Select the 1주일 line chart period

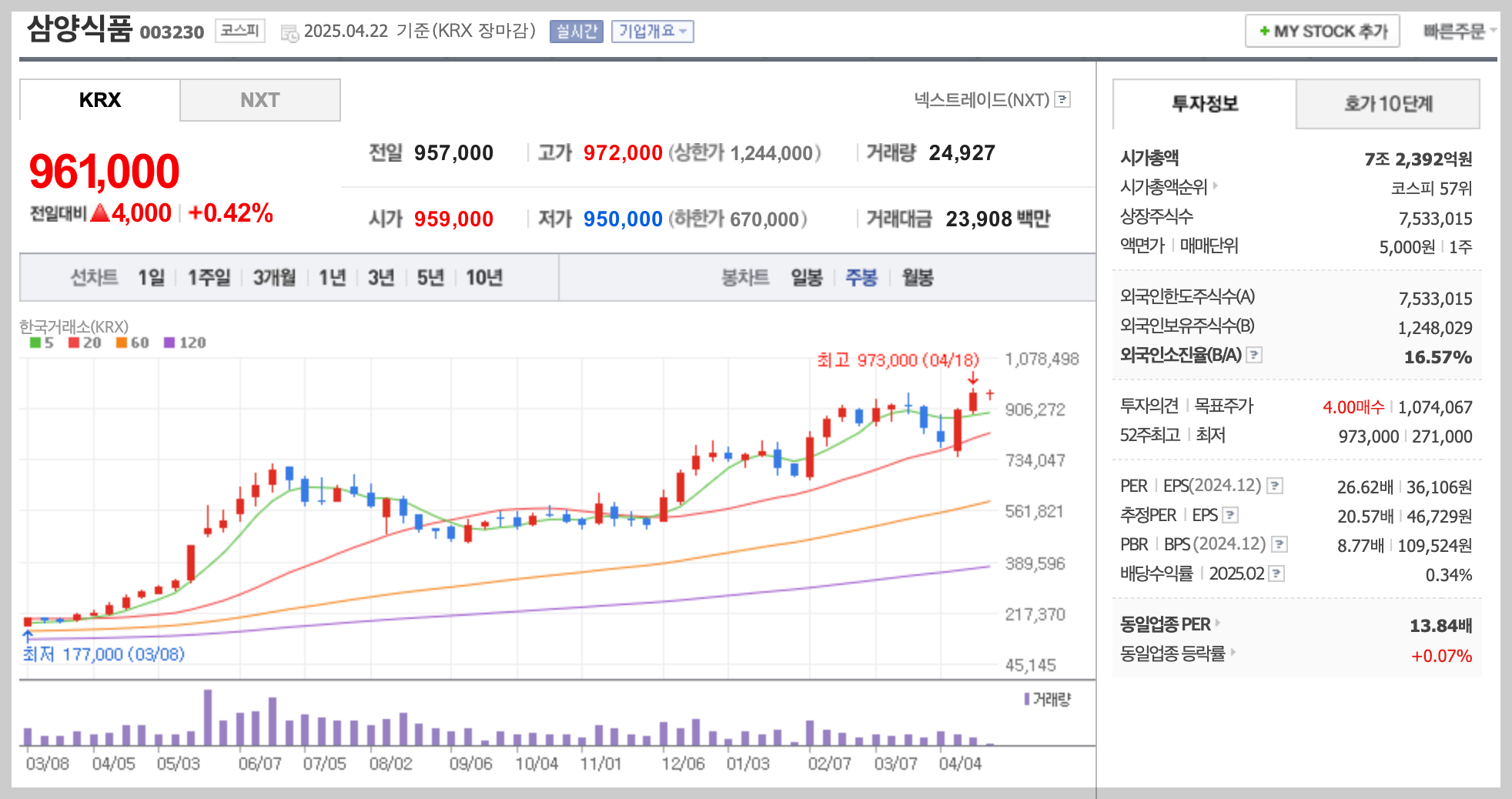point(209,277)
